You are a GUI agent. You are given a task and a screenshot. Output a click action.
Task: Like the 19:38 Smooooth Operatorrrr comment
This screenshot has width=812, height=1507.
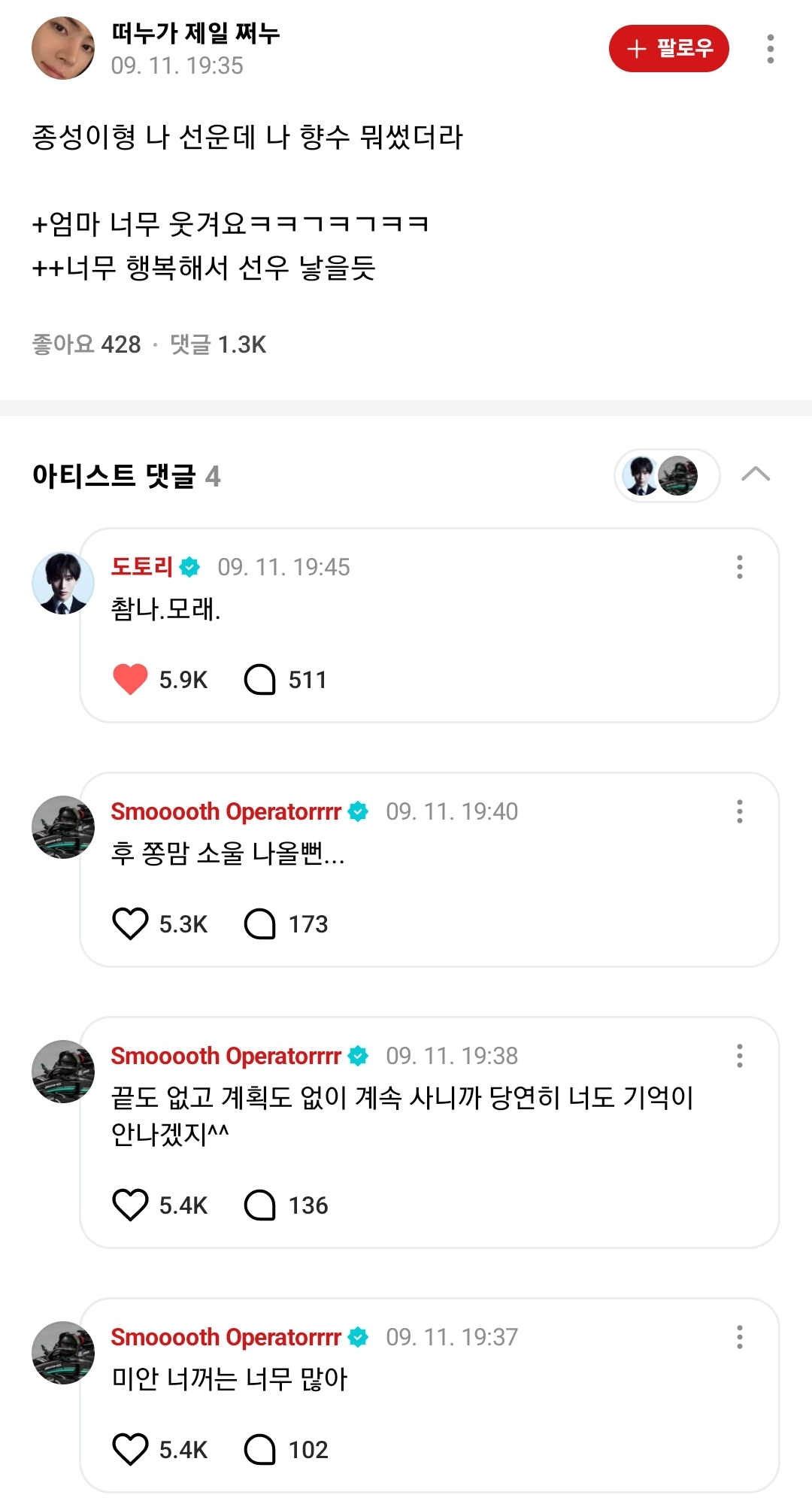(x=130, y=1205)
